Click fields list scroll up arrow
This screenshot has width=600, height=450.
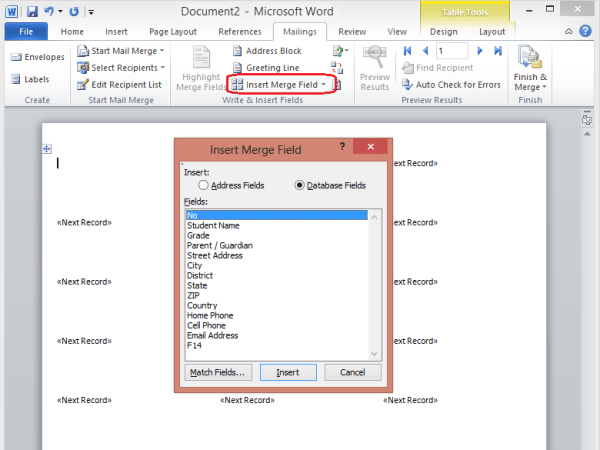click(374, 217)
